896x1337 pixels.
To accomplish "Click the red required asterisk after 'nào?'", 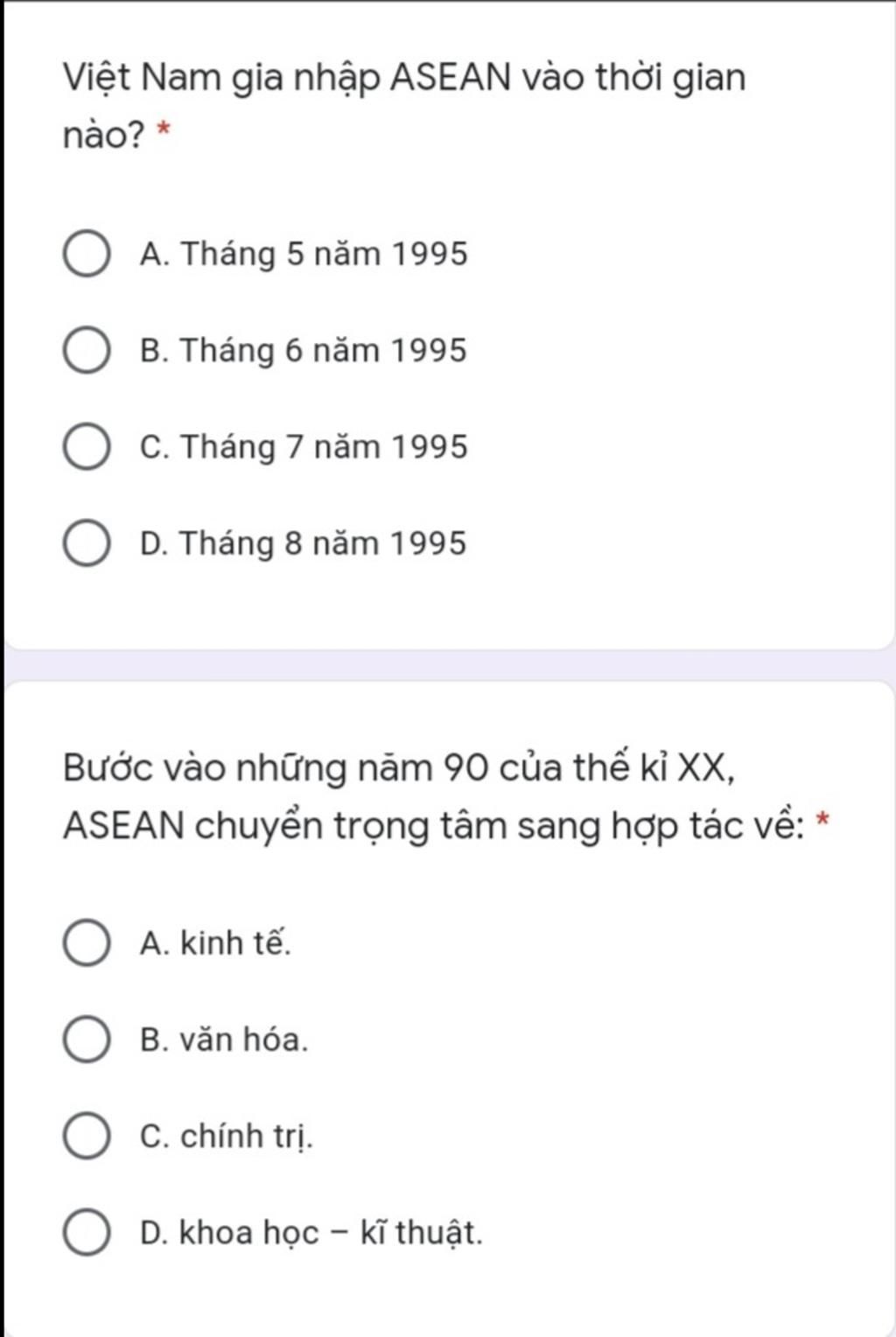I will [163, 131].
